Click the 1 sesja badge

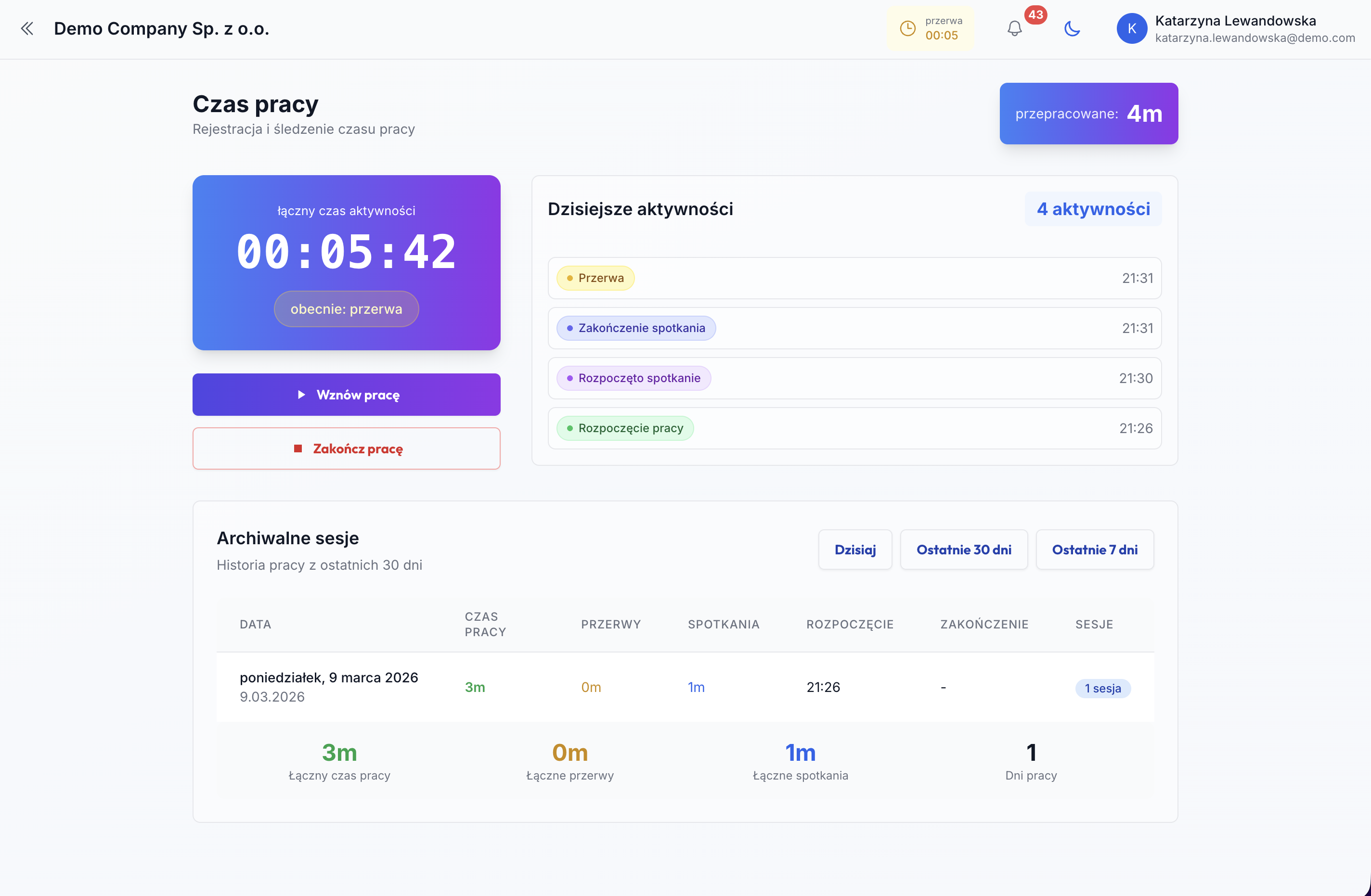coord(1102,688)
